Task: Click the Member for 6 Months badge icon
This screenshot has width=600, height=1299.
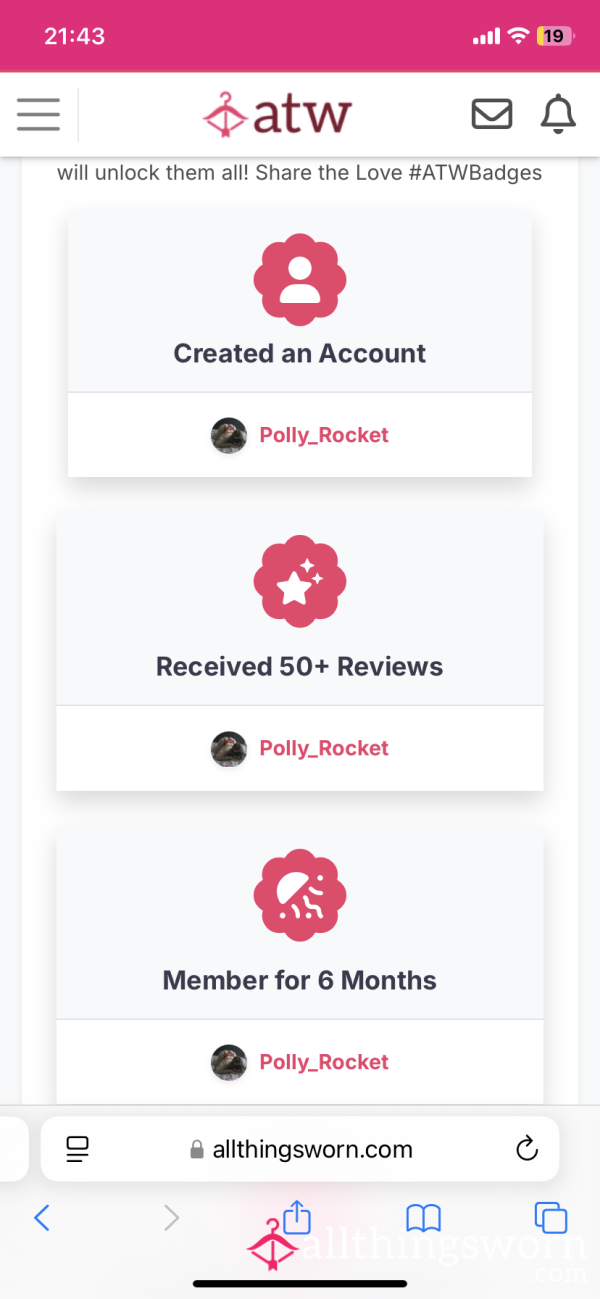Action: pyautogui.click(x=300, y=895)
